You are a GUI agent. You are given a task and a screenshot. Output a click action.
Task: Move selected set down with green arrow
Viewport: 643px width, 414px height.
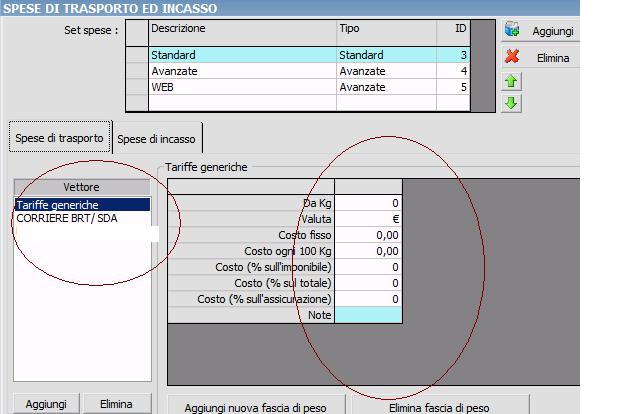(511, 103)
